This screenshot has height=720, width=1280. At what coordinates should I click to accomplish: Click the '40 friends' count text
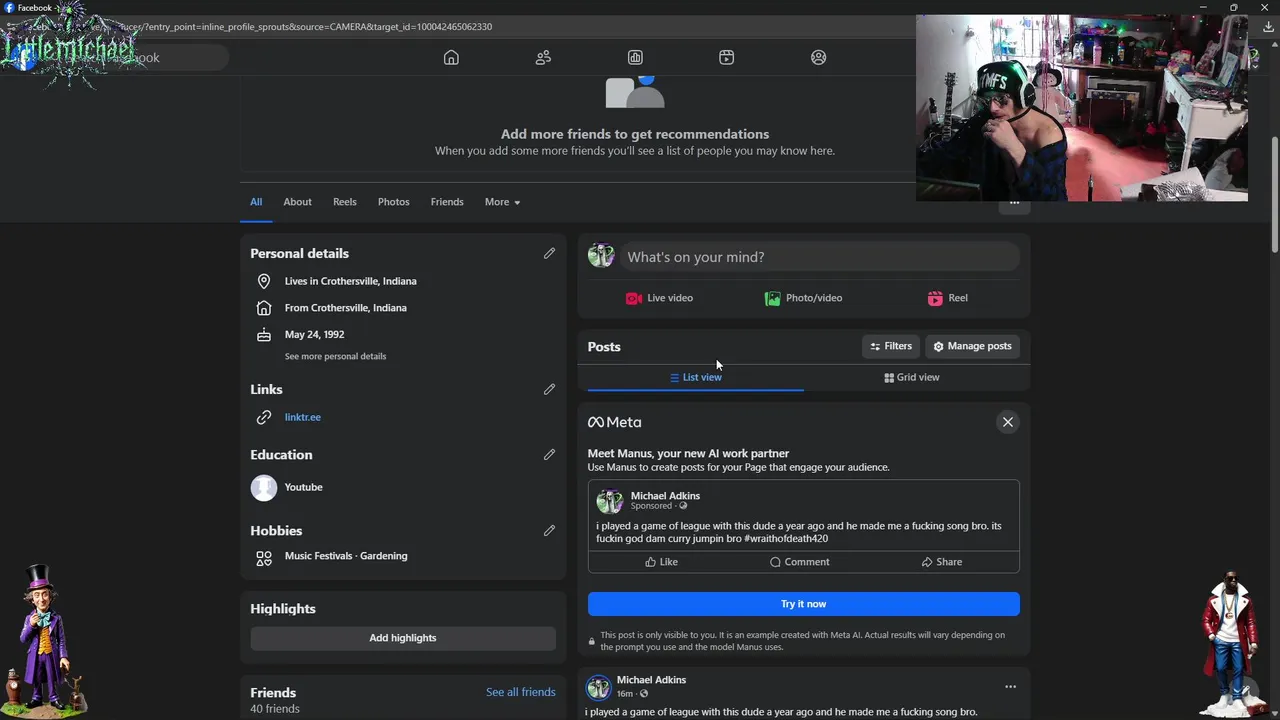(275, 709)
